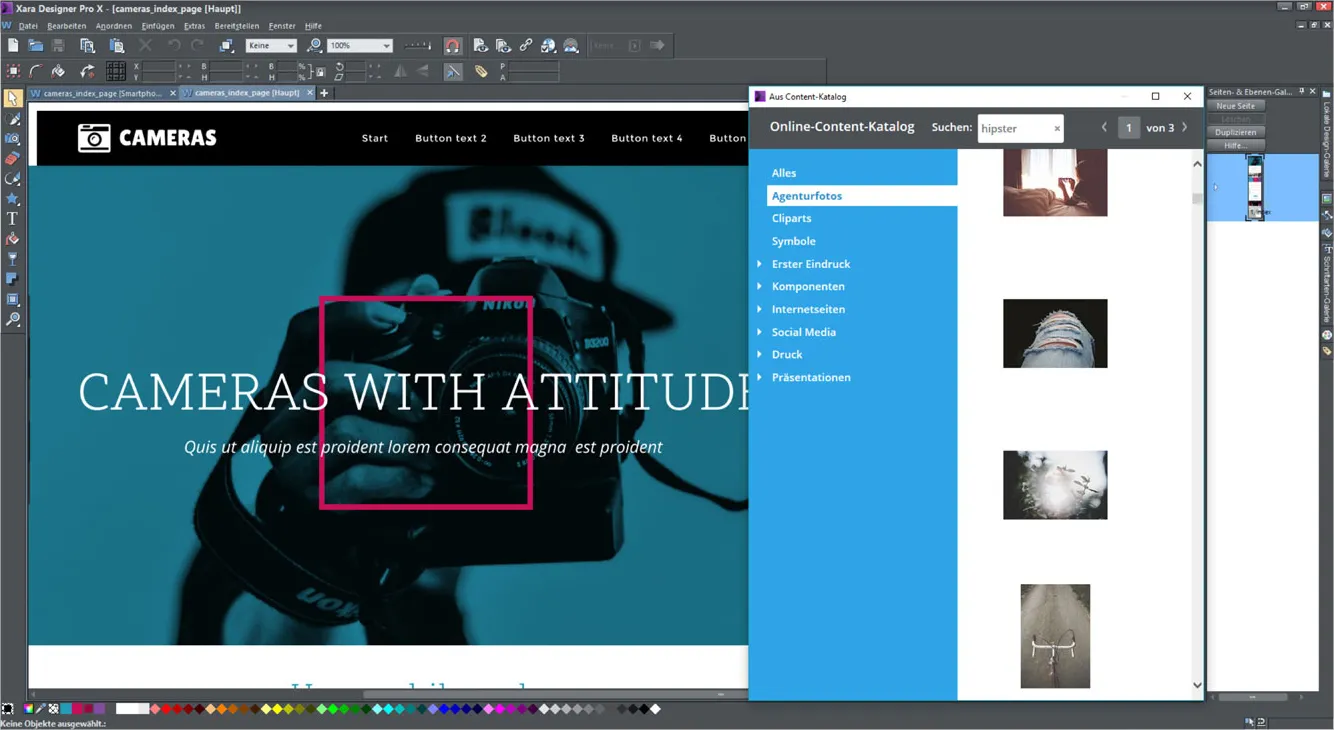This screenshot has width=1334, height=730.
Task: Switch to the cameras_index_page Smartphone tab
Action: click(101, 93)
